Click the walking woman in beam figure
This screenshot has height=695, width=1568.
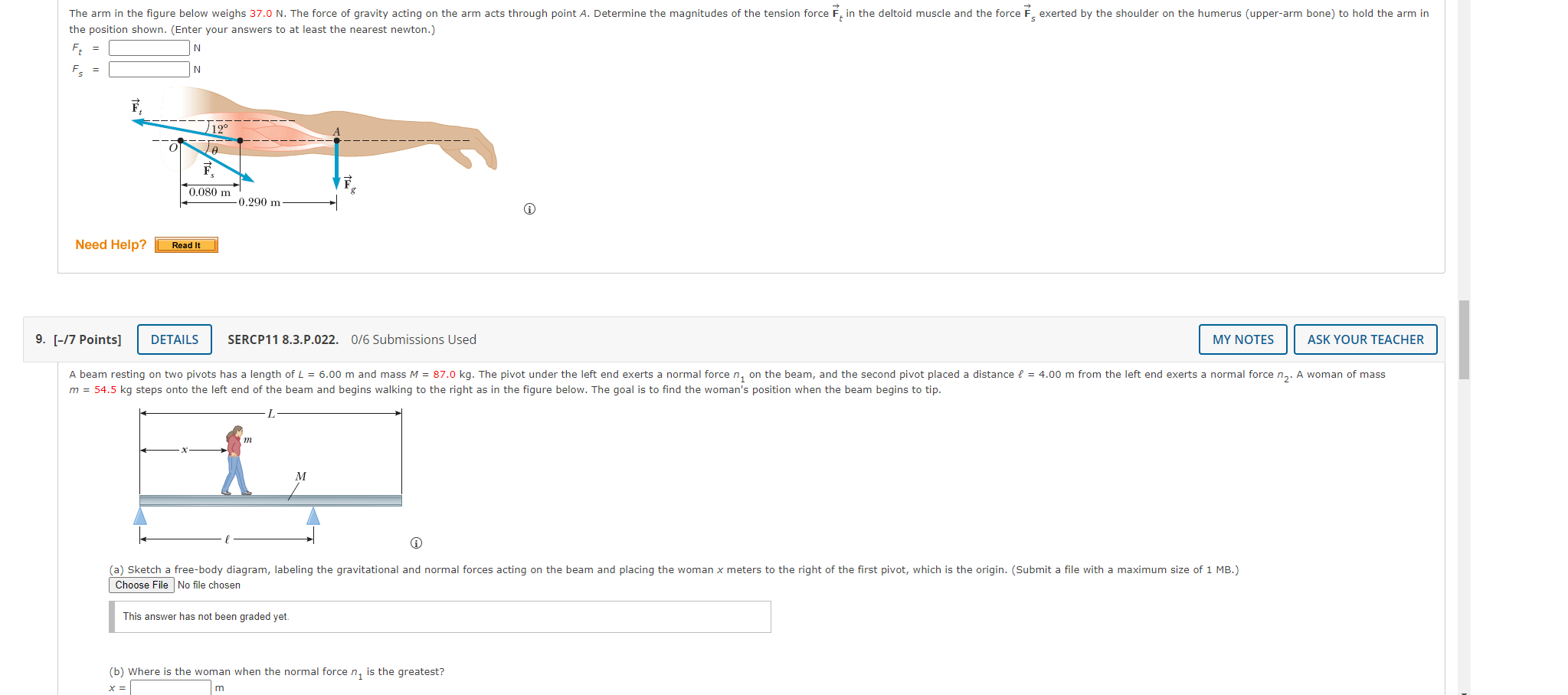click(x=236, y=461)
